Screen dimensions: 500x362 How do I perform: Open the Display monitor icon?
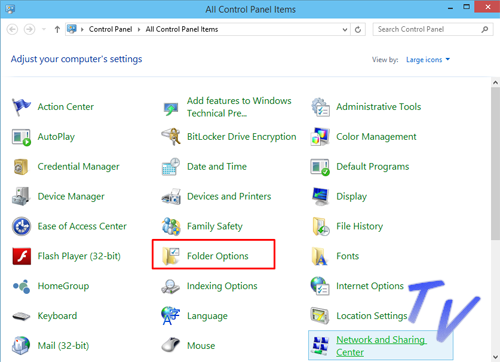coord(320,196)
